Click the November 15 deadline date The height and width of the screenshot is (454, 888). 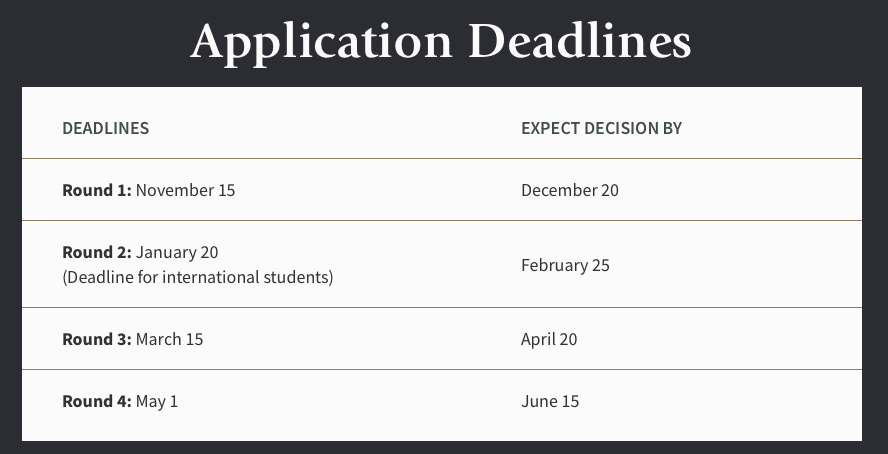(186, 190)
